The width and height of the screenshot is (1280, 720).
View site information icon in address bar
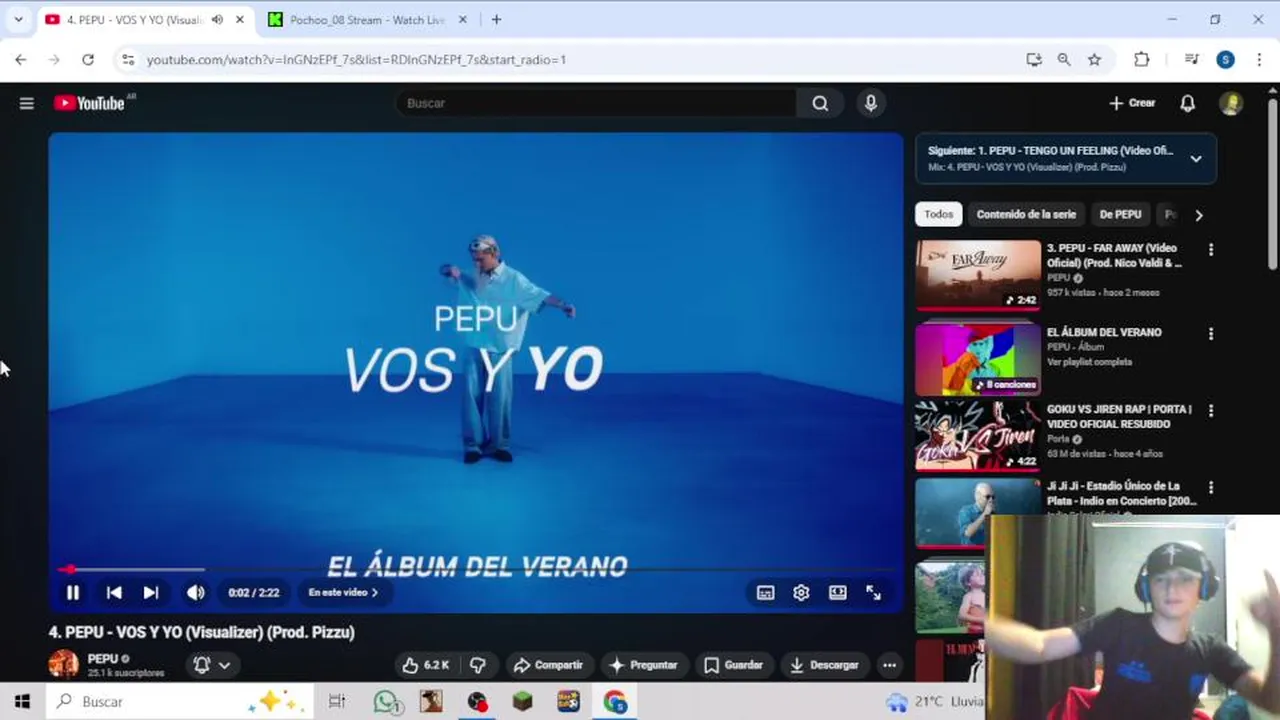[x=127, y=60]
